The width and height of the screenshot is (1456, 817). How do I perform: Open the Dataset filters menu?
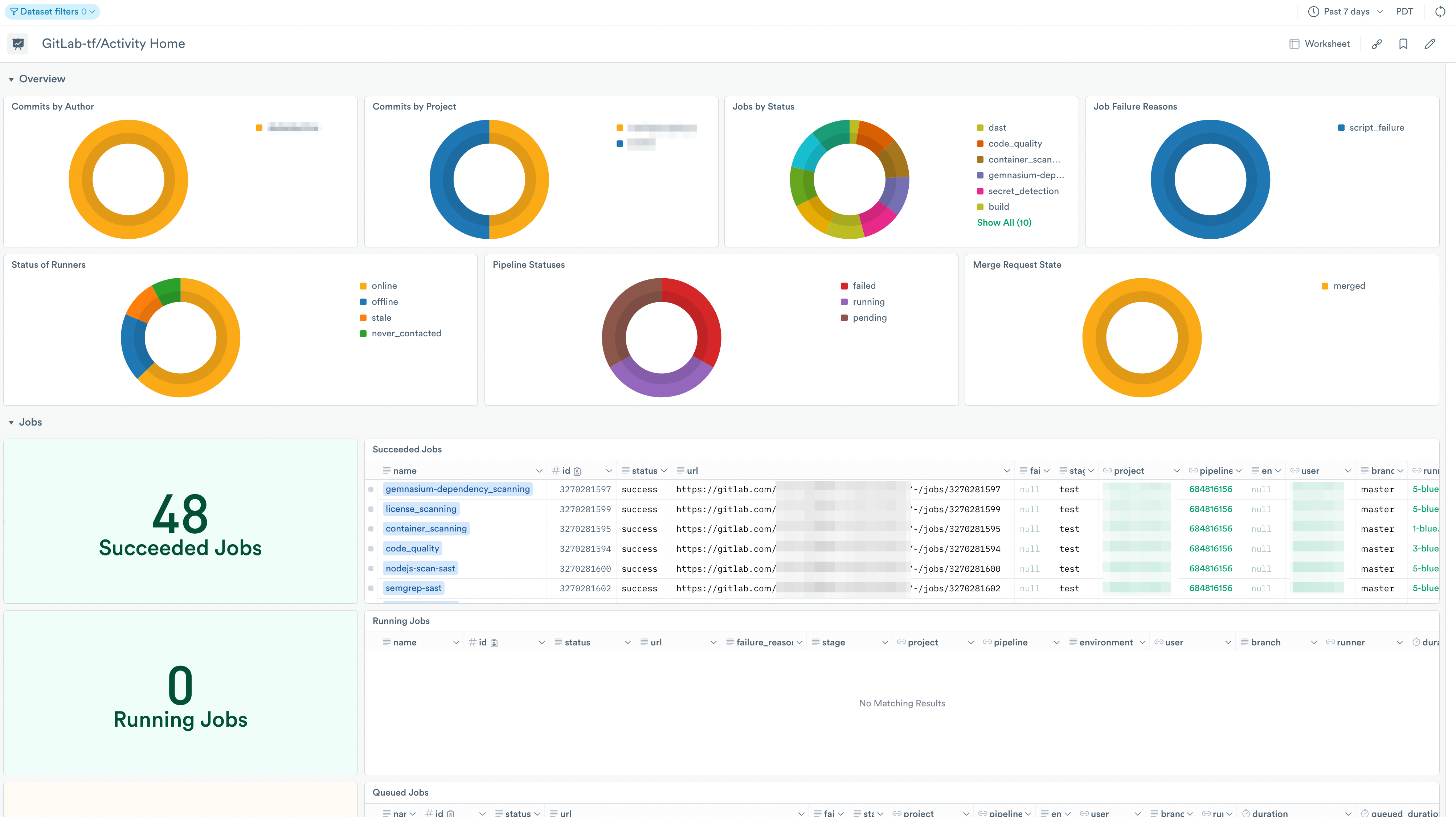coord(52,11)
